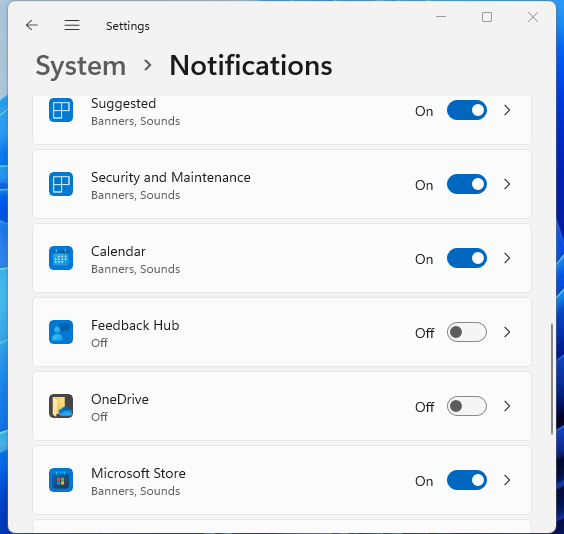
Task: Click the OneDrive app icon
Action: (x=61, y=406)
